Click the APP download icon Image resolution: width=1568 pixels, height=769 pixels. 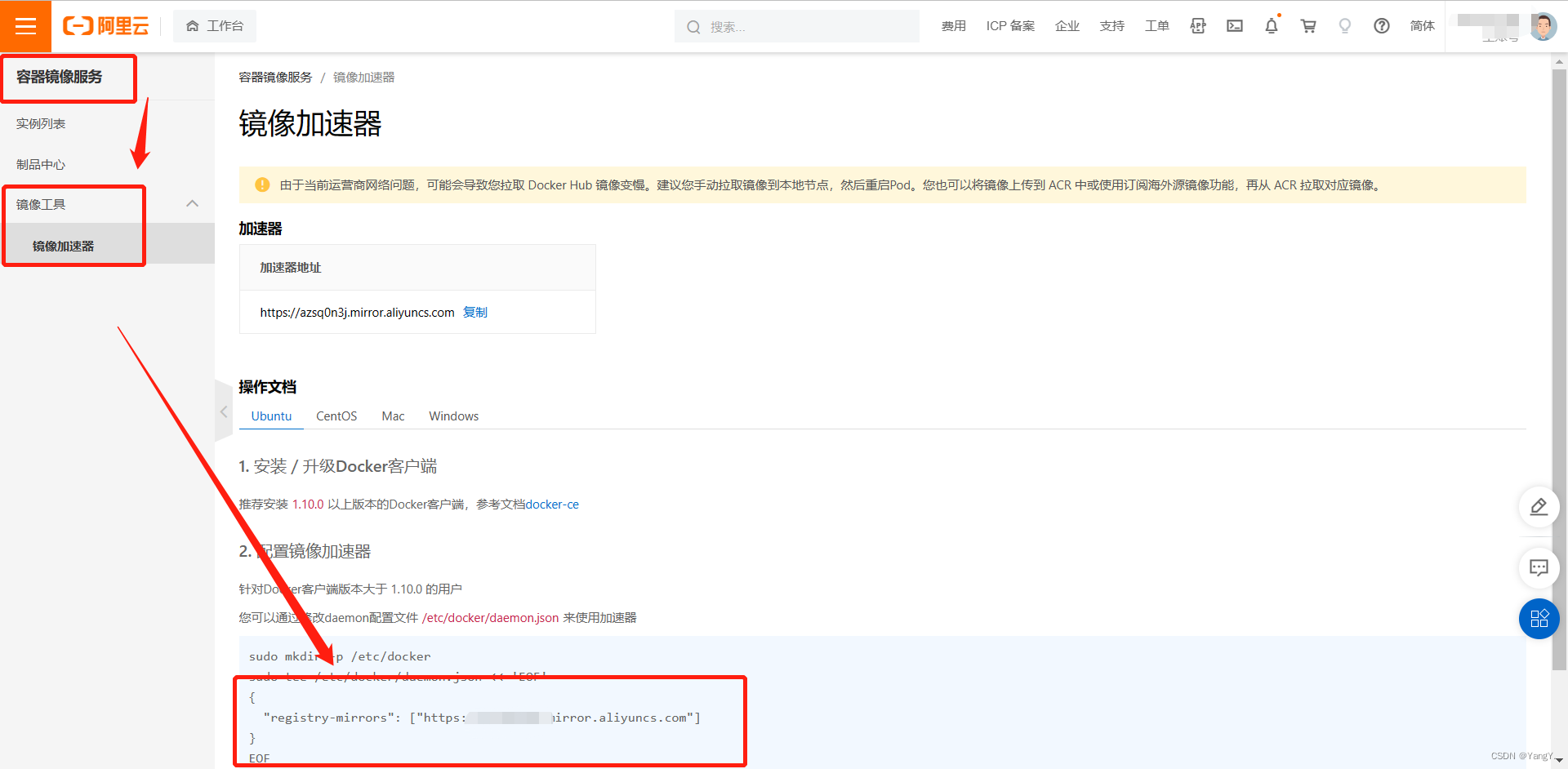1197,25
